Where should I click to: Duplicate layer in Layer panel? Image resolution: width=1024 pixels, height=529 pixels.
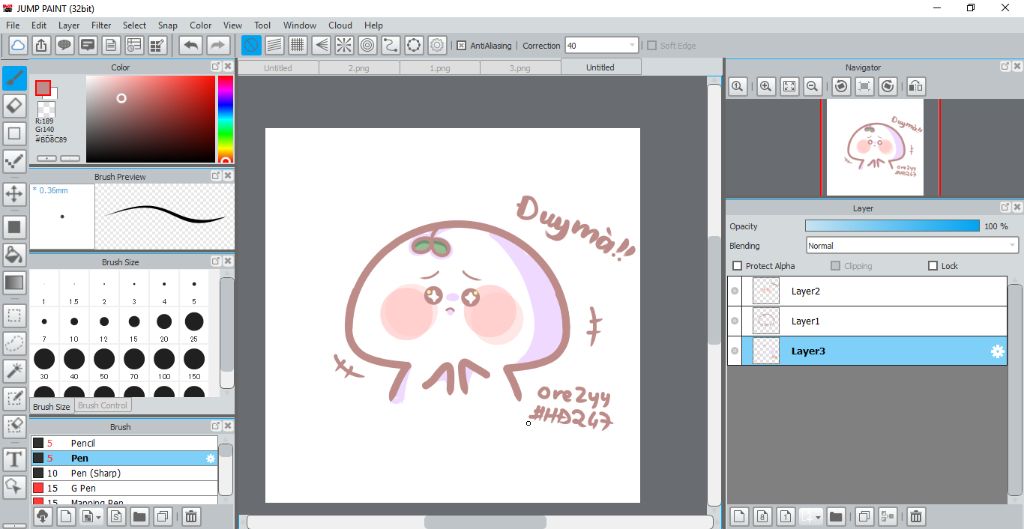[x=864, y=516]
